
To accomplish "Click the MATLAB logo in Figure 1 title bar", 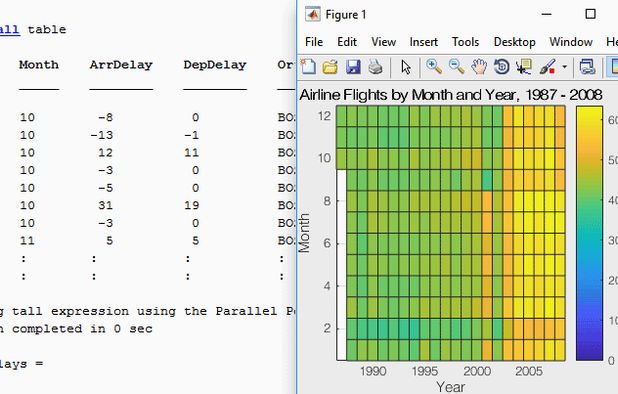I will coord(313,15).
